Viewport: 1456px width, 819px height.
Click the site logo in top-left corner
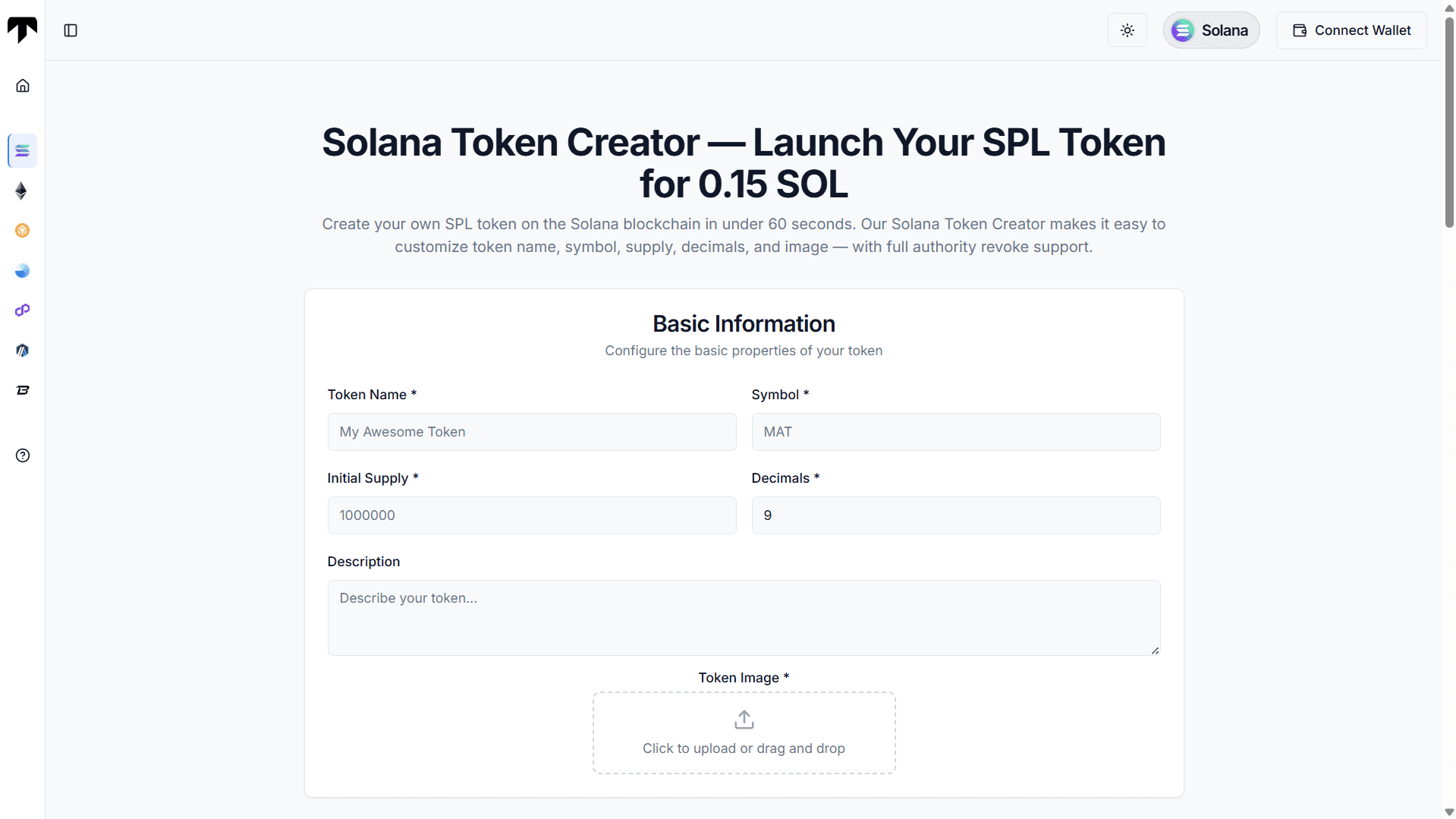pyautogui.click(x=22, y=30)
